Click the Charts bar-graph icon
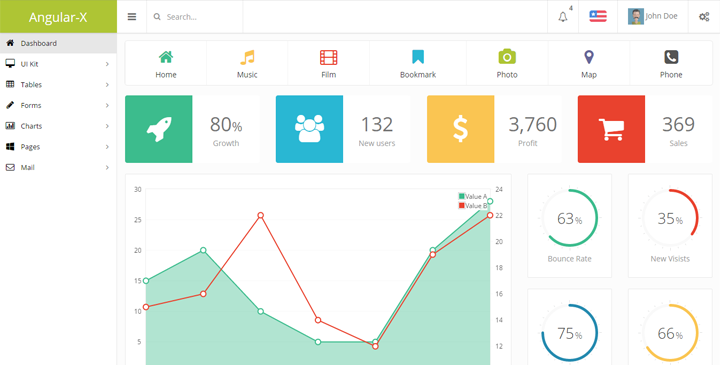The height and width of the screenshot is (365, 720). (x=10, y=125)
